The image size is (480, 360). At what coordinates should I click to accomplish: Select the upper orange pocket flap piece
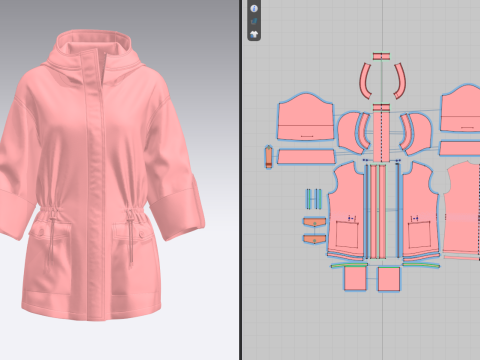314,222
